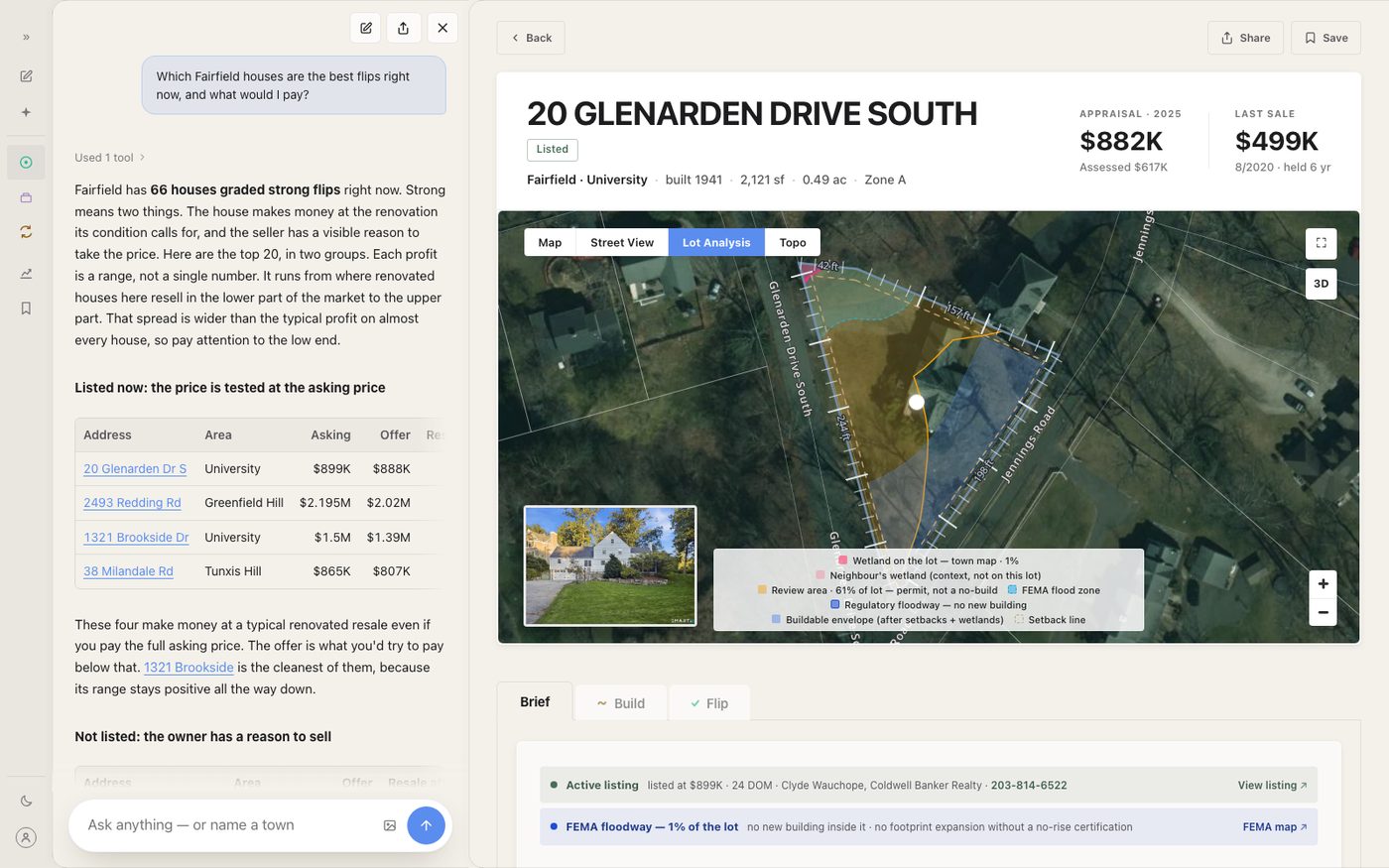Select the green circle sidebar icon

click(26, 162)
